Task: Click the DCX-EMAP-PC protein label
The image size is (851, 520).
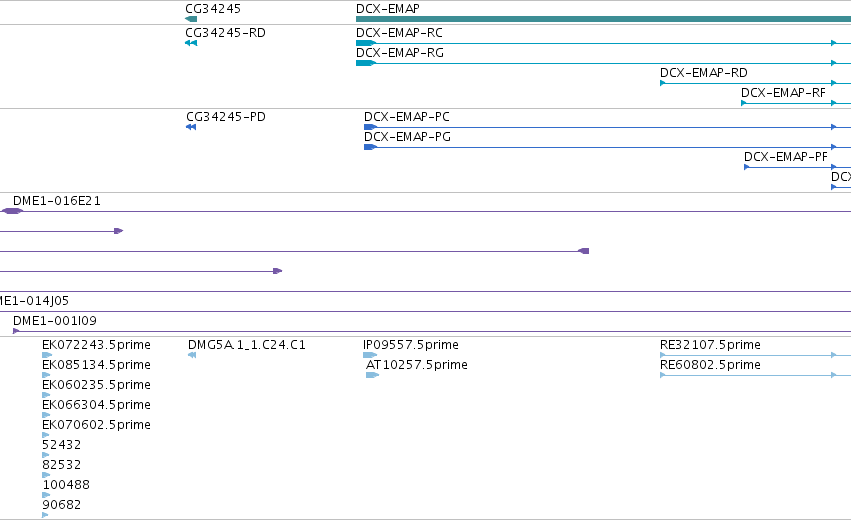Action: click(x=407, y=117)
